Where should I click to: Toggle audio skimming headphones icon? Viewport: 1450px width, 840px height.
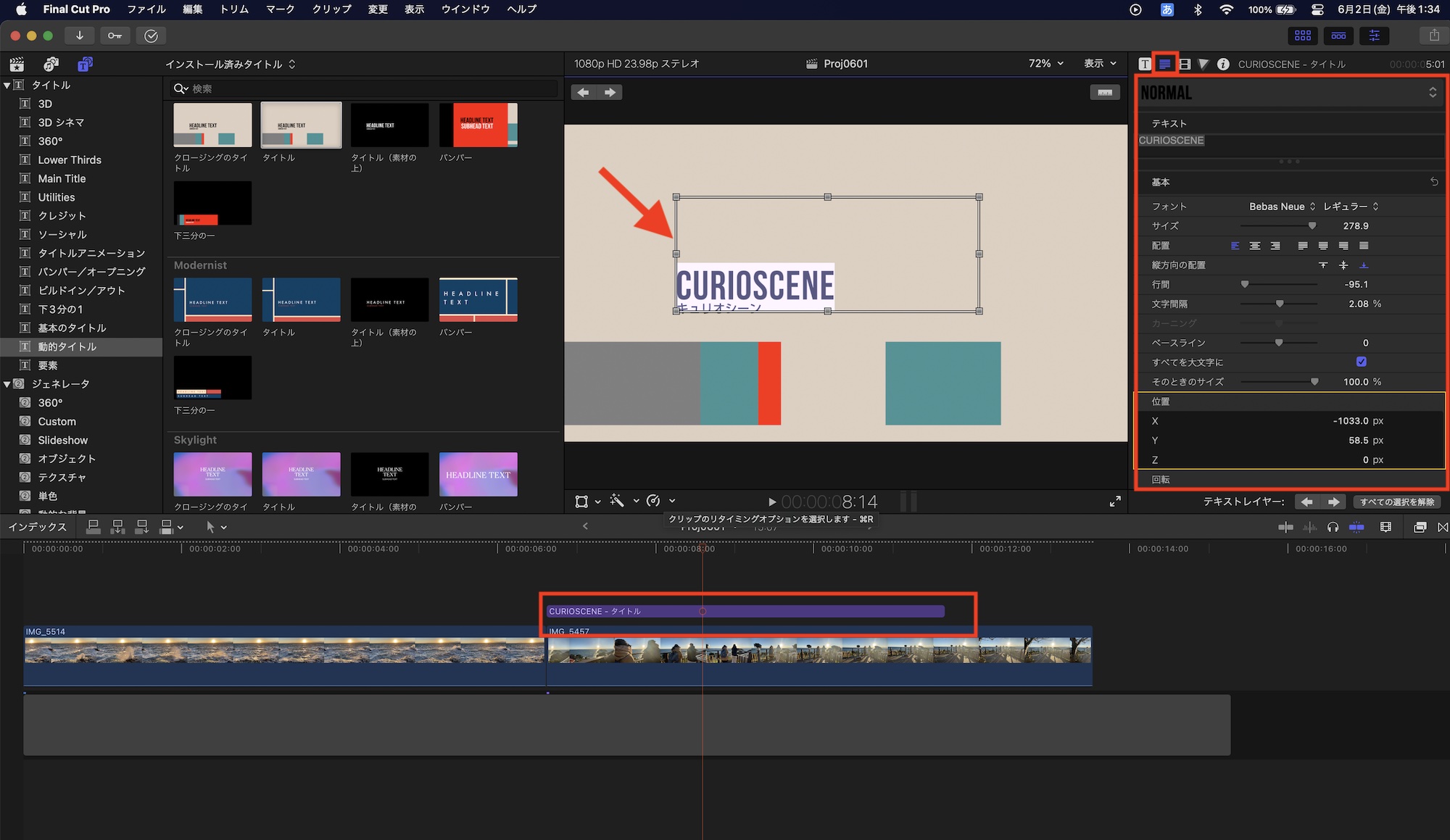1333,527
